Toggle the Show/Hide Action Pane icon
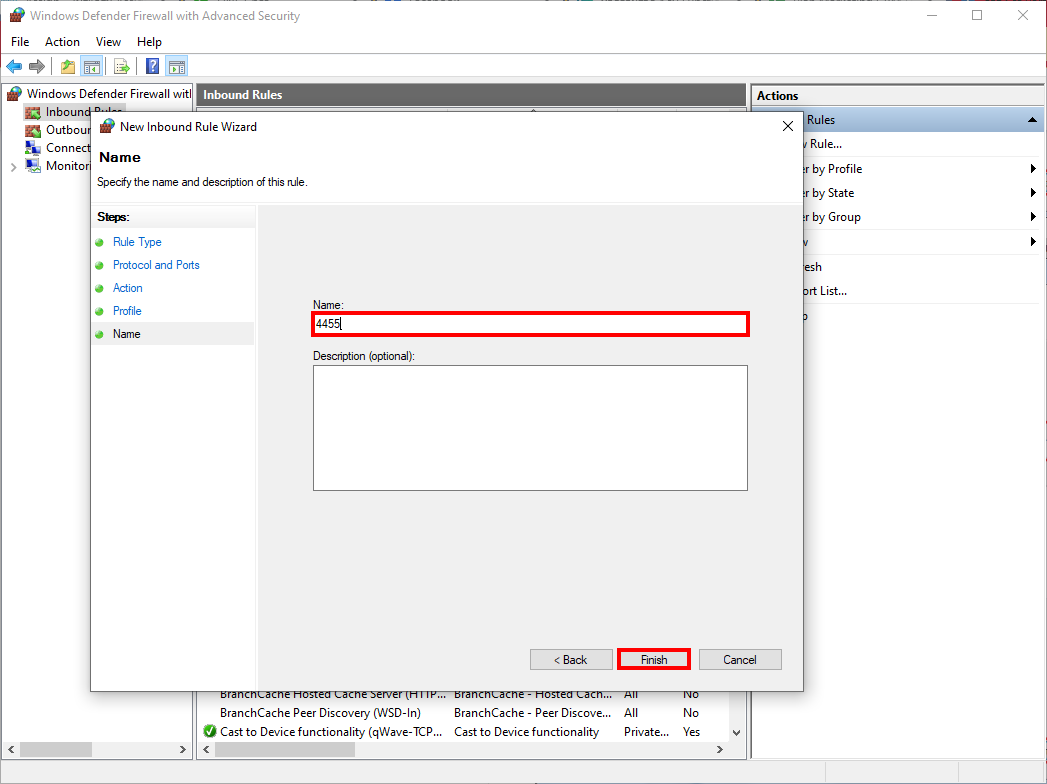This screenshot has height=784, width=1047. point(177,66)
